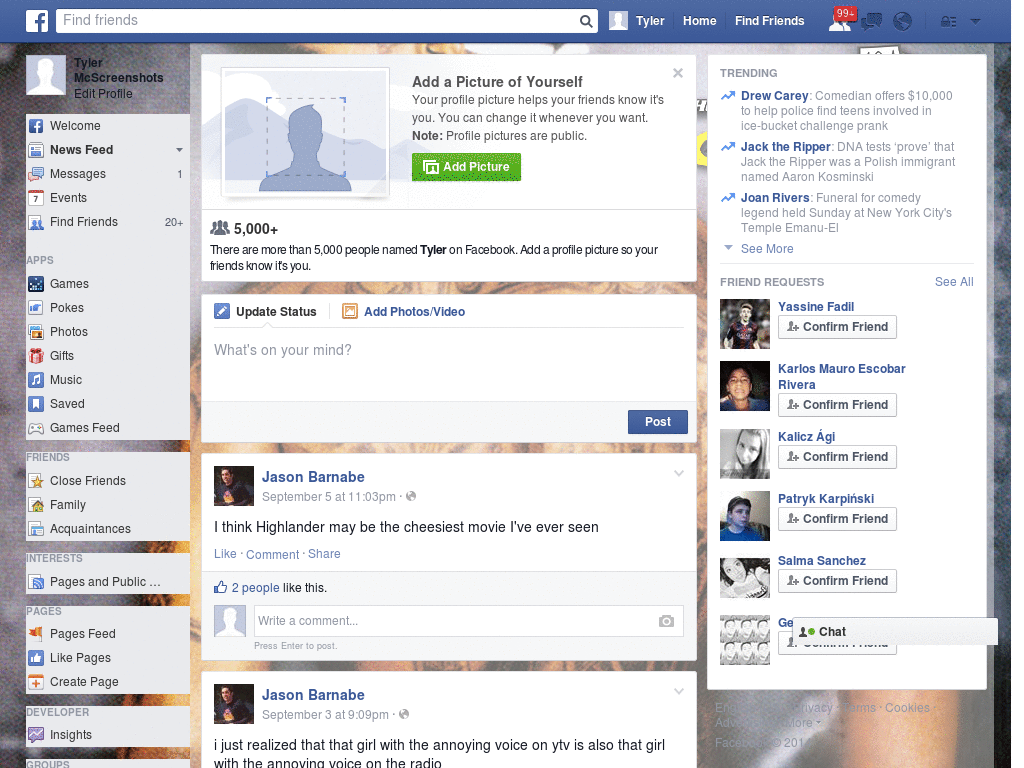
Task: Open the Jack the Ripper trending topic
Action: pos(785,146)
